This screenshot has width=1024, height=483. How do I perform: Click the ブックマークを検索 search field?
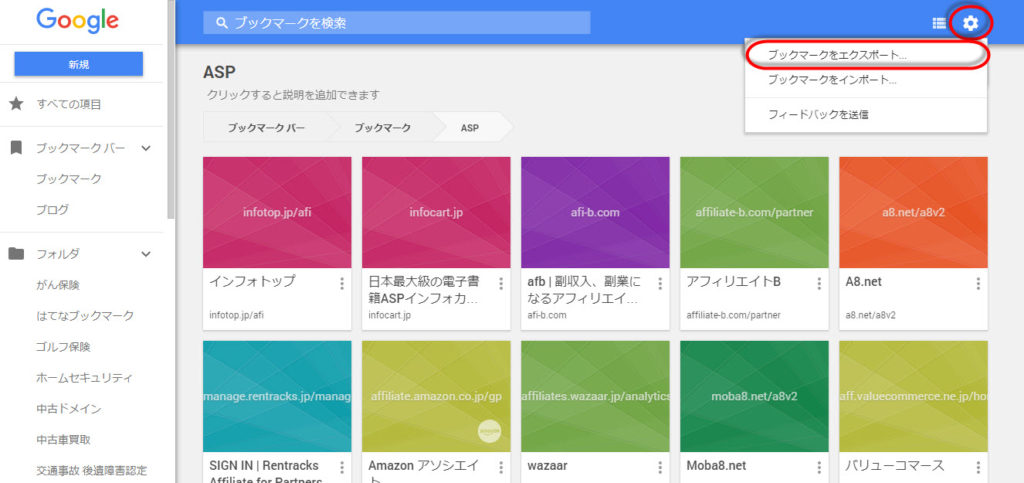pos(396,23)
